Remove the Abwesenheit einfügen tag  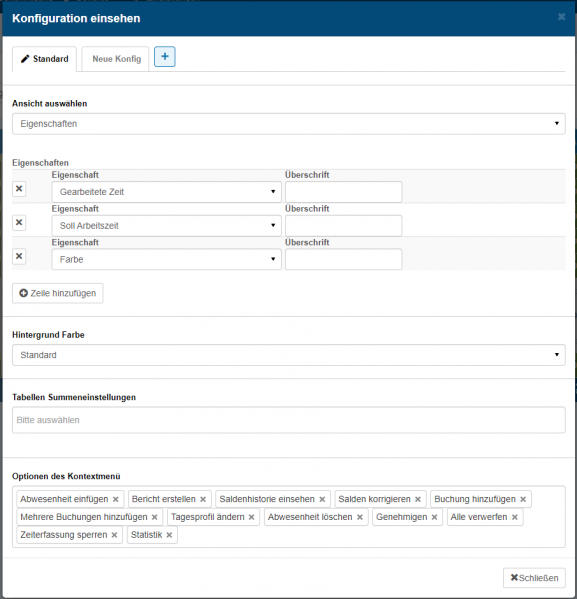point(115,499)
